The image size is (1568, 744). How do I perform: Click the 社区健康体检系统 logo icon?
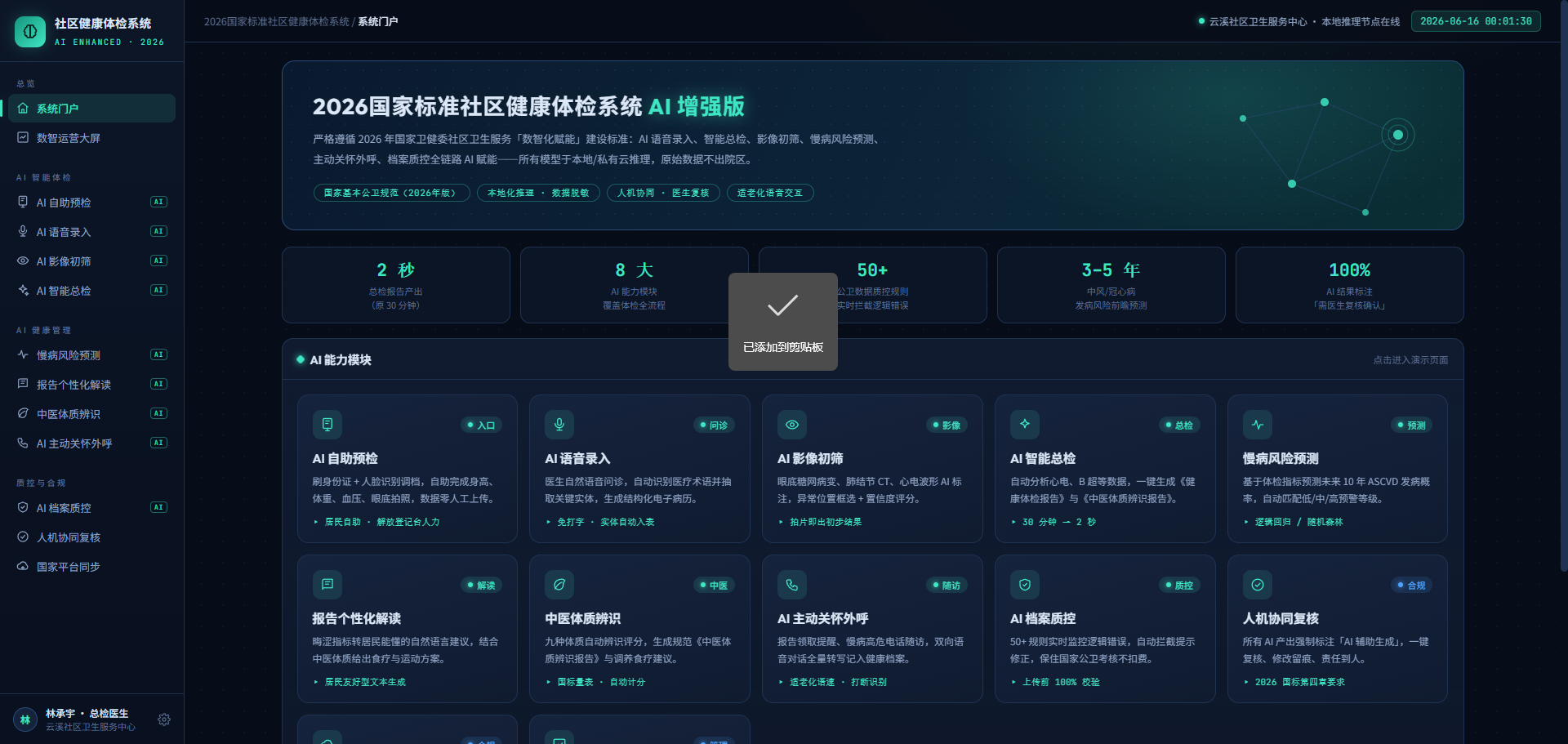point(30,32)
